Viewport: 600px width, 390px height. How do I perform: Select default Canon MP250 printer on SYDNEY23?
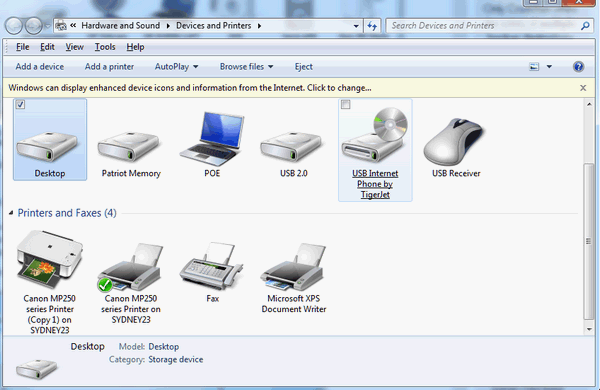point(130,267)
